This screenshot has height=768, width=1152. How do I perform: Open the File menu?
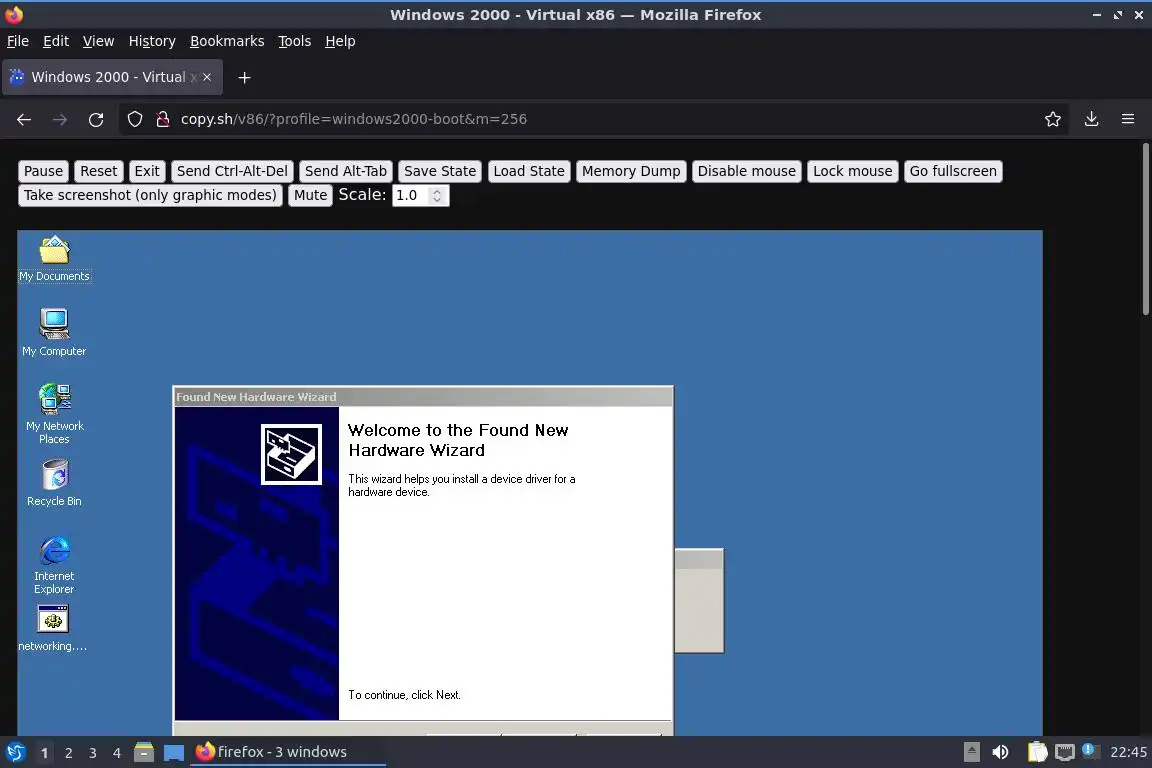pyautogui.click(x=18, y=41)
